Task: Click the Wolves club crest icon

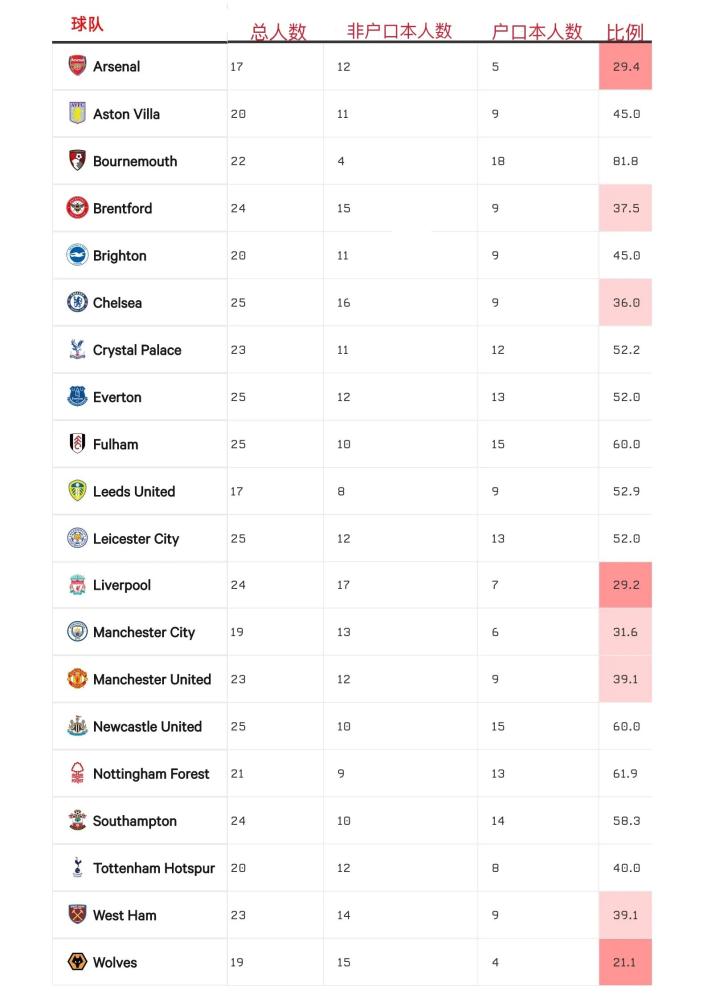Action: pos(77,962)
